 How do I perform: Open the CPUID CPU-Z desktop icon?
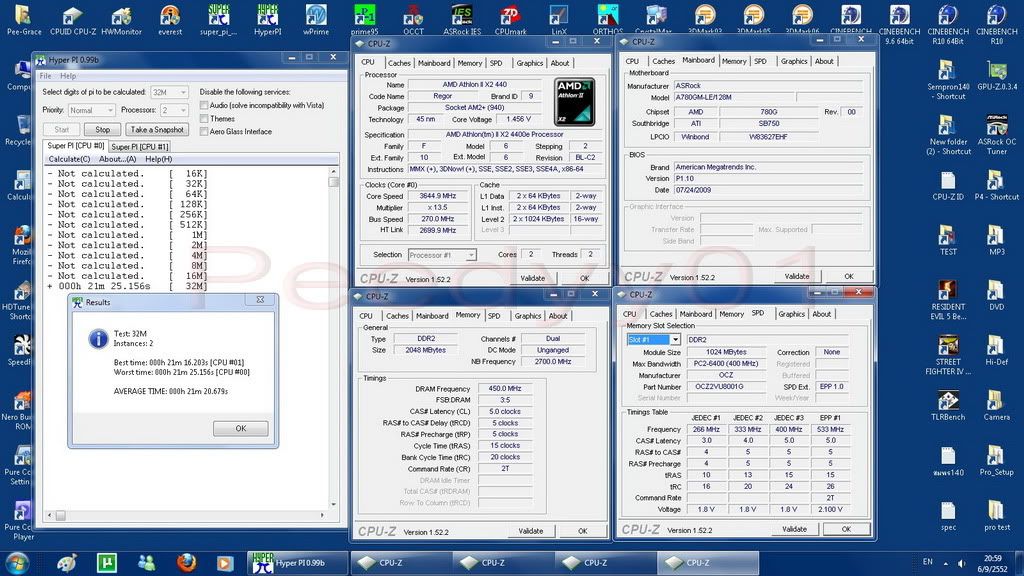[72, 20]
